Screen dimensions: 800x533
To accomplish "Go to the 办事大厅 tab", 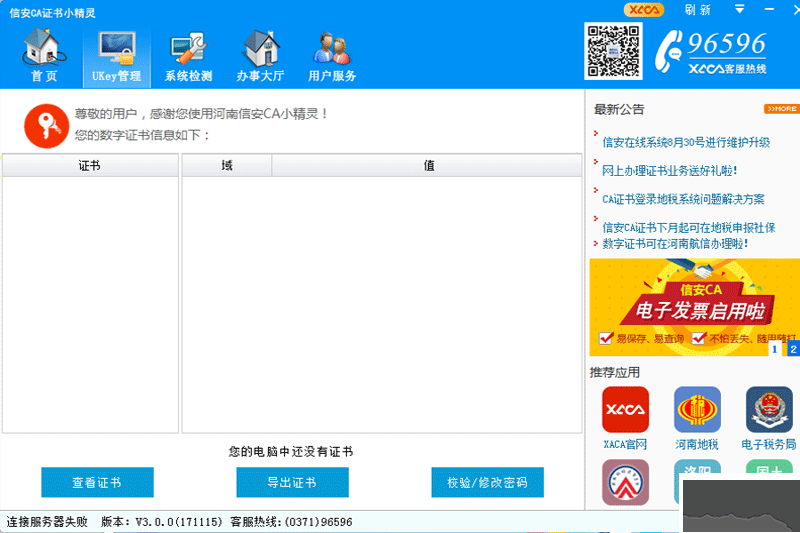I will click(x=260, y=57).
